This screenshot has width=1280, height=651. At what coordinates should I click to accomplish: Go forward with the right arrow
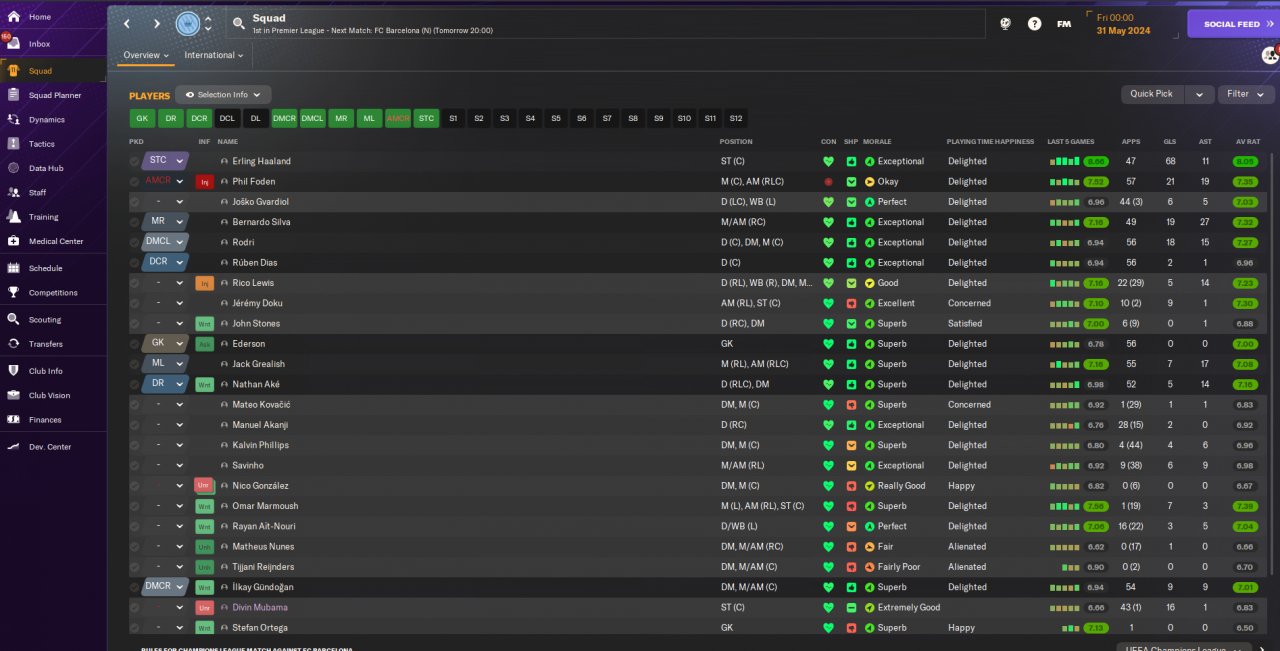[x=157, y=23]
